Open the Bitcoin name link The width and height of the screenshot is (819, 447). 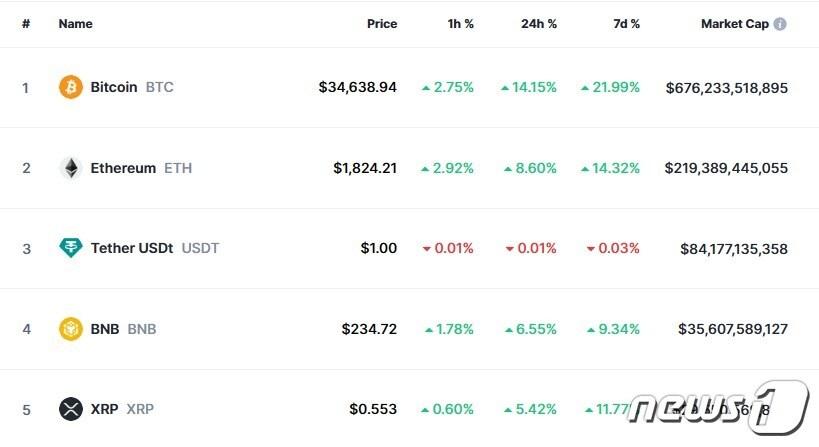(x=114, y=87)
